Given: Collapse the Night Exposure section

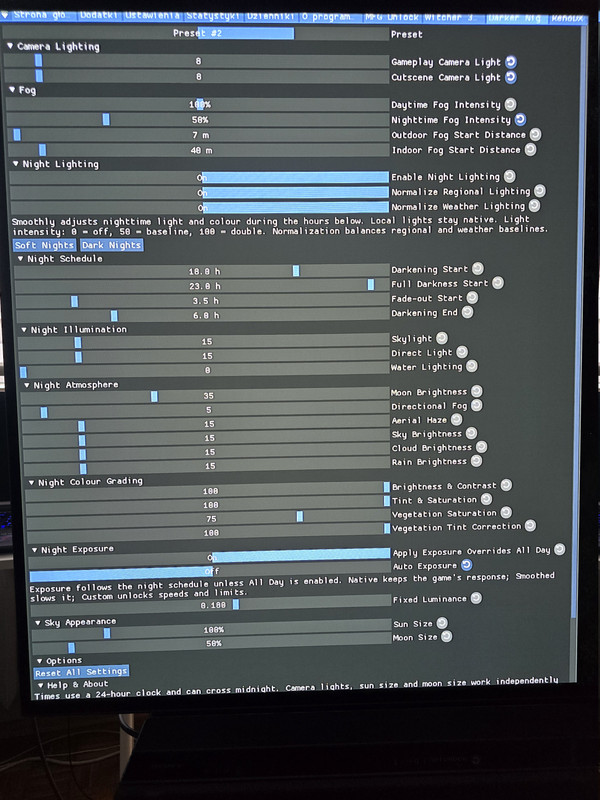Looking at the screenshot, I should 34,550.
